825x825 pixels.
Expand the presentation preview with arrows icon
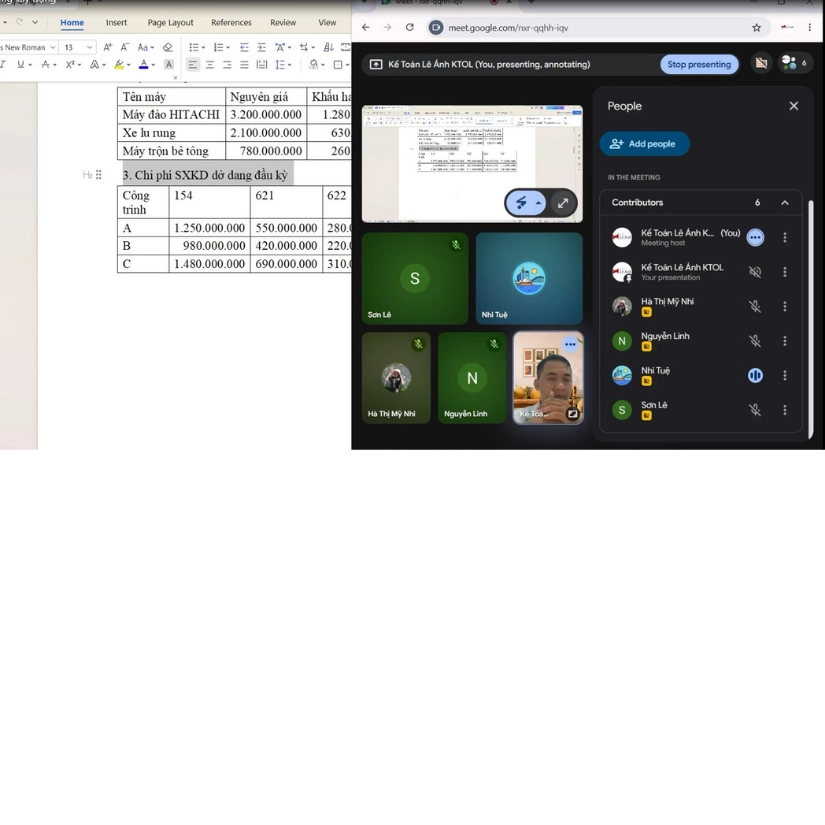coord(563,203)
